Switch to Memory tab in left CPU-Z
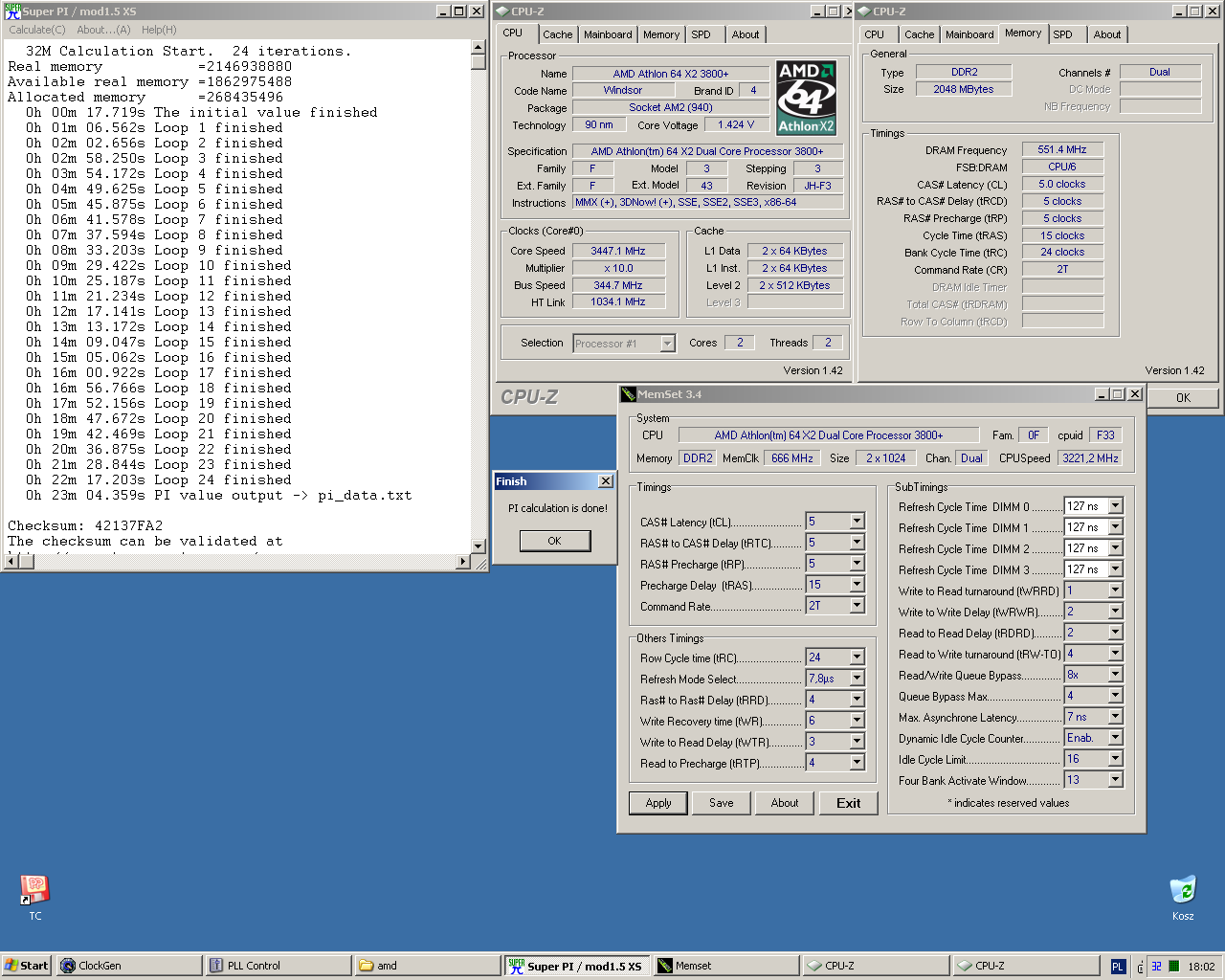 (661, 34)
